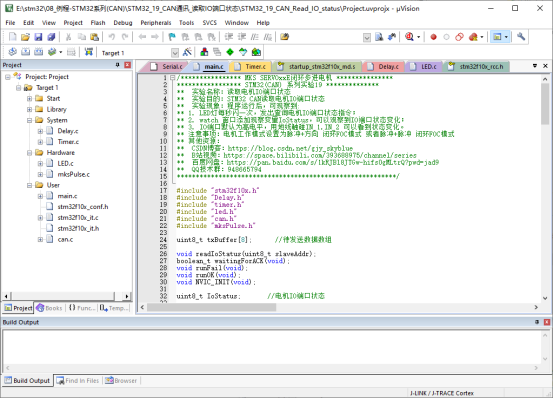554x398 pixels.
Task: Expand the Library folder node
Action: 30,109
